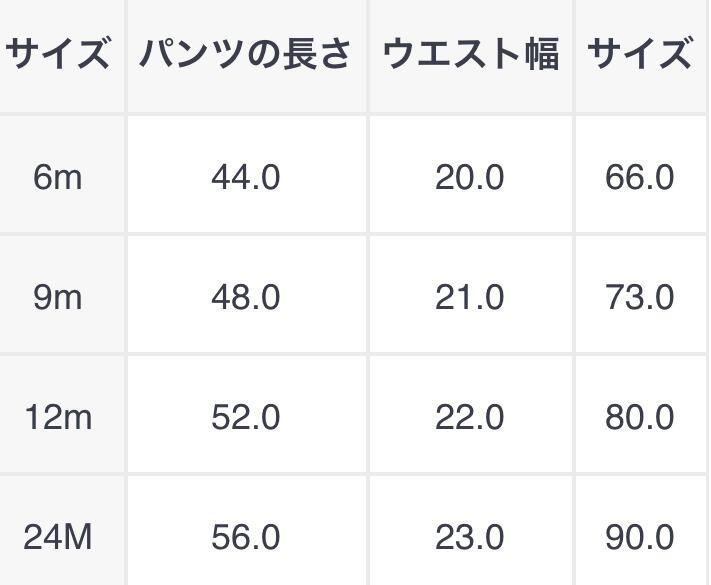Click the 20.0 waist width cell

coord(470,177)
